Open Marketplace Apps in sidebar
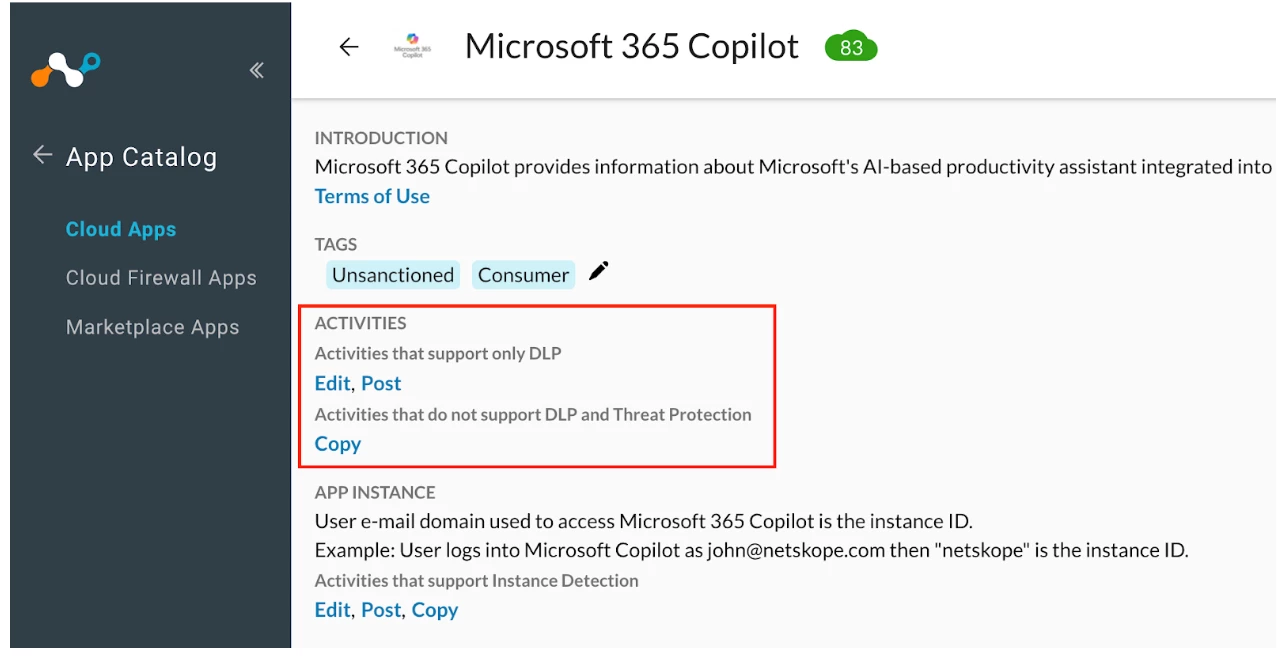Image resolution: width=1284 pixels, height=656 pixels. click(x=152, y=327)
